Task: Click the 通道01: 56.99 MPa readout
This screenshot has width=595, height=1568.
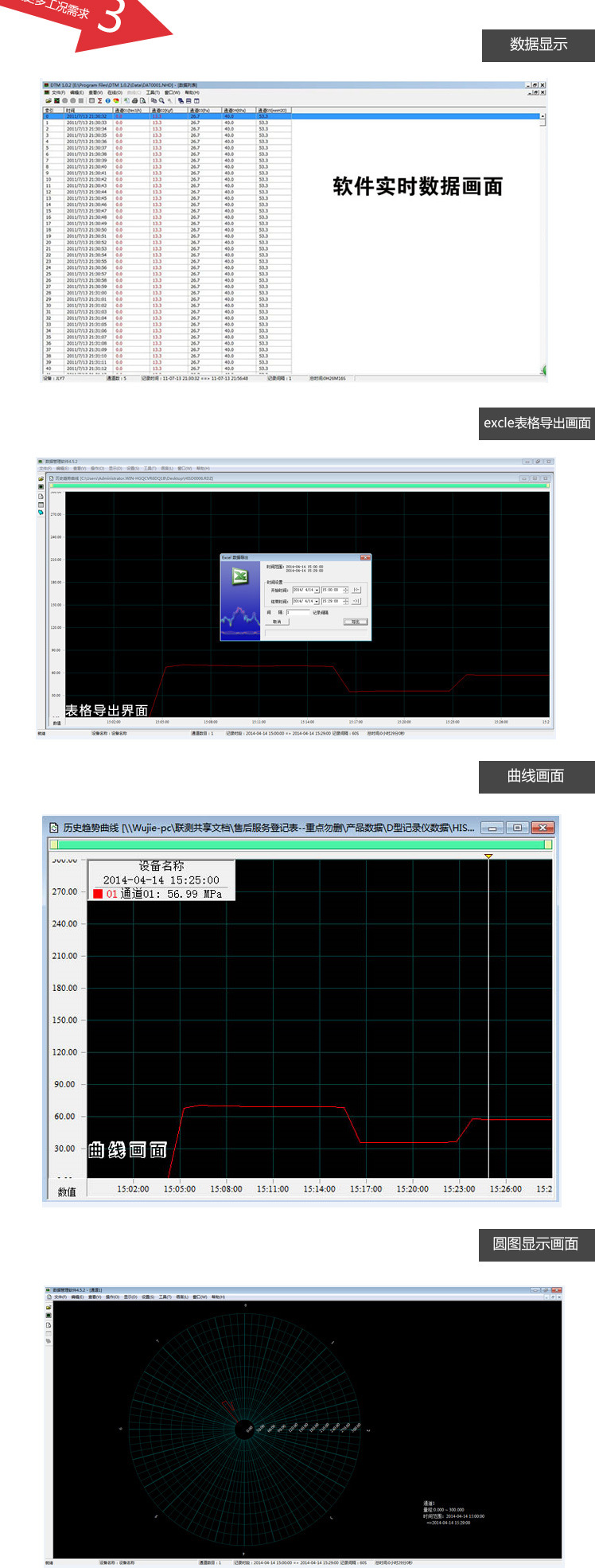Action: (171, 894)
